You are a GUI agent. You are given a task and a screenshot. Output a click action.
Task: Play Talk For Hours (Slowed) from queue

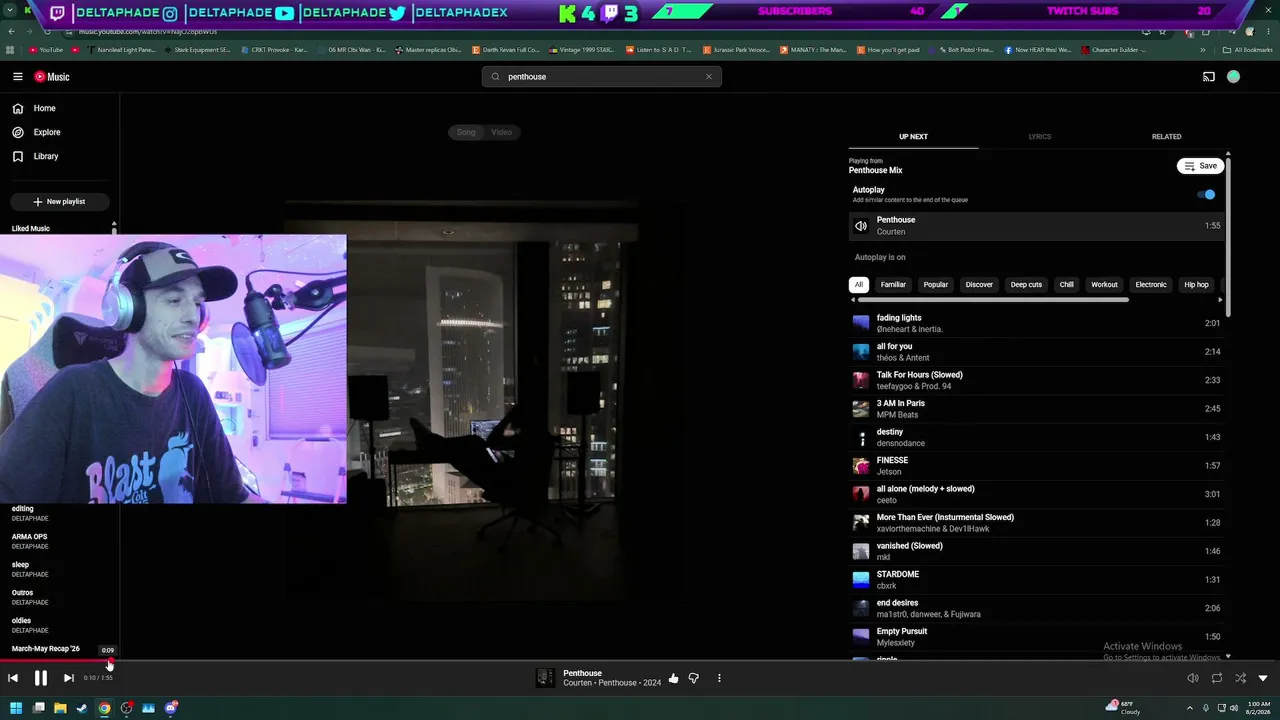tap(1036, 380)
